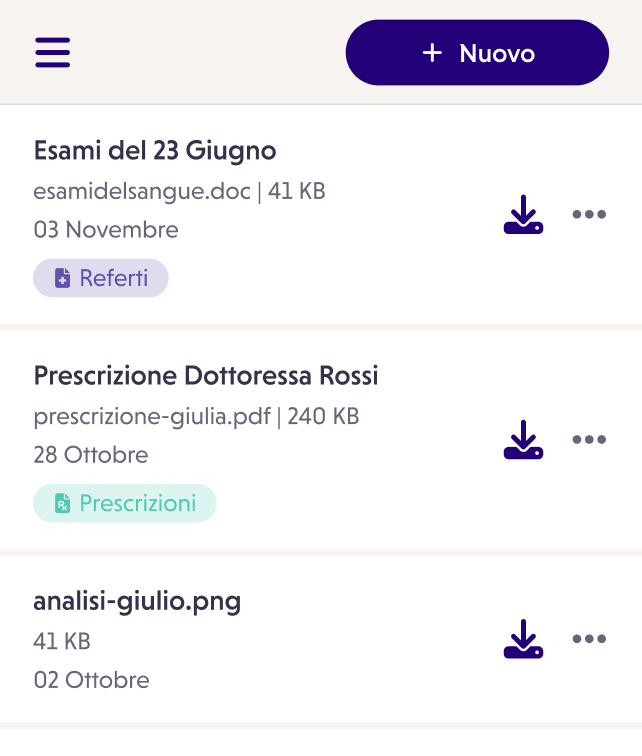Open the hamburger navigation menu
The image size is (642, 756).
[x=53, y=53]
